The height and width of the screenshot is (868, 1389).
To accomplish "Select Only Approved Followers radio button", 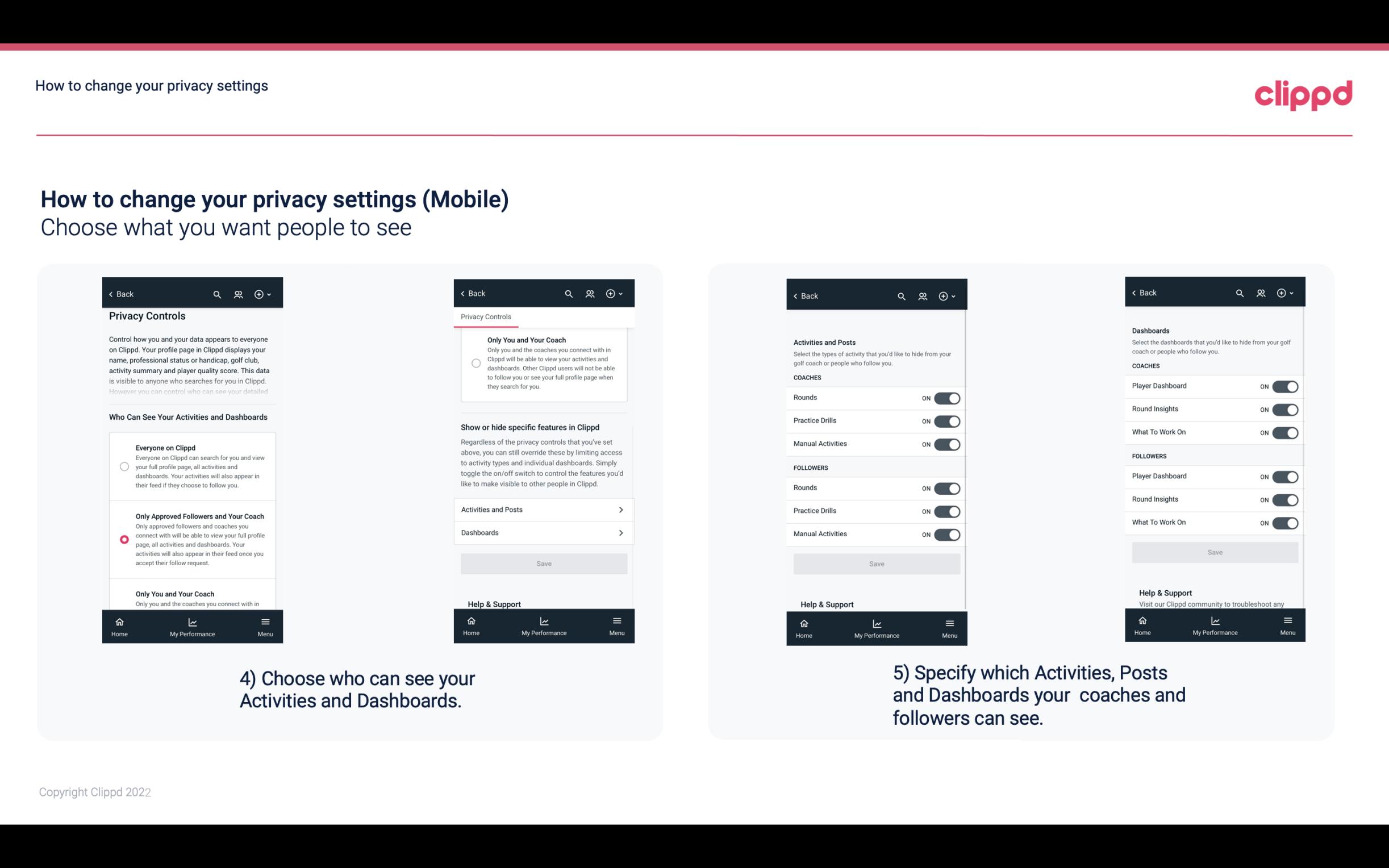I will 123,539.
